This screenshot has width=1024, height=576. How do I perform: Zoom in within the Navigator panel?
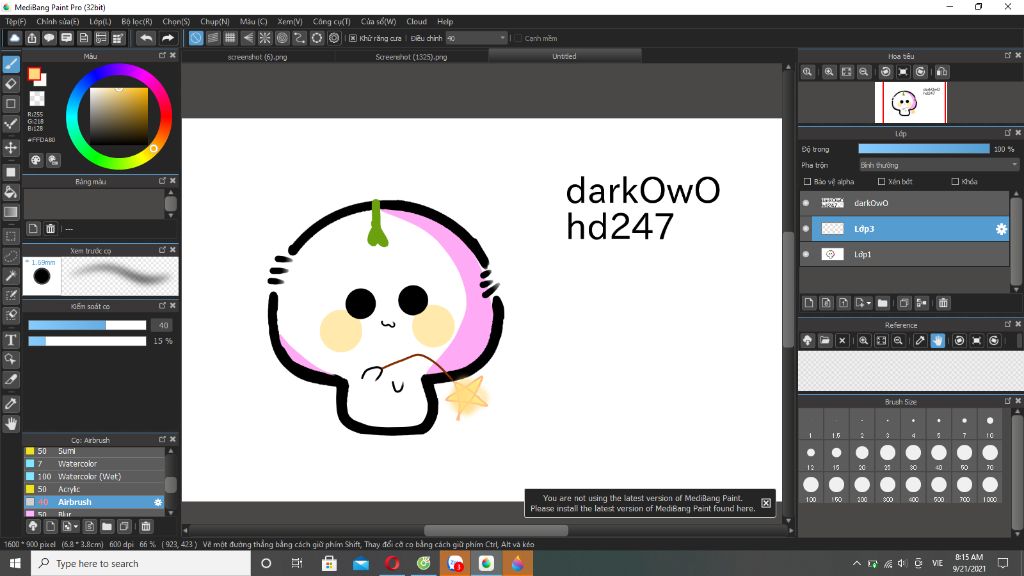[x=829, y=72]
